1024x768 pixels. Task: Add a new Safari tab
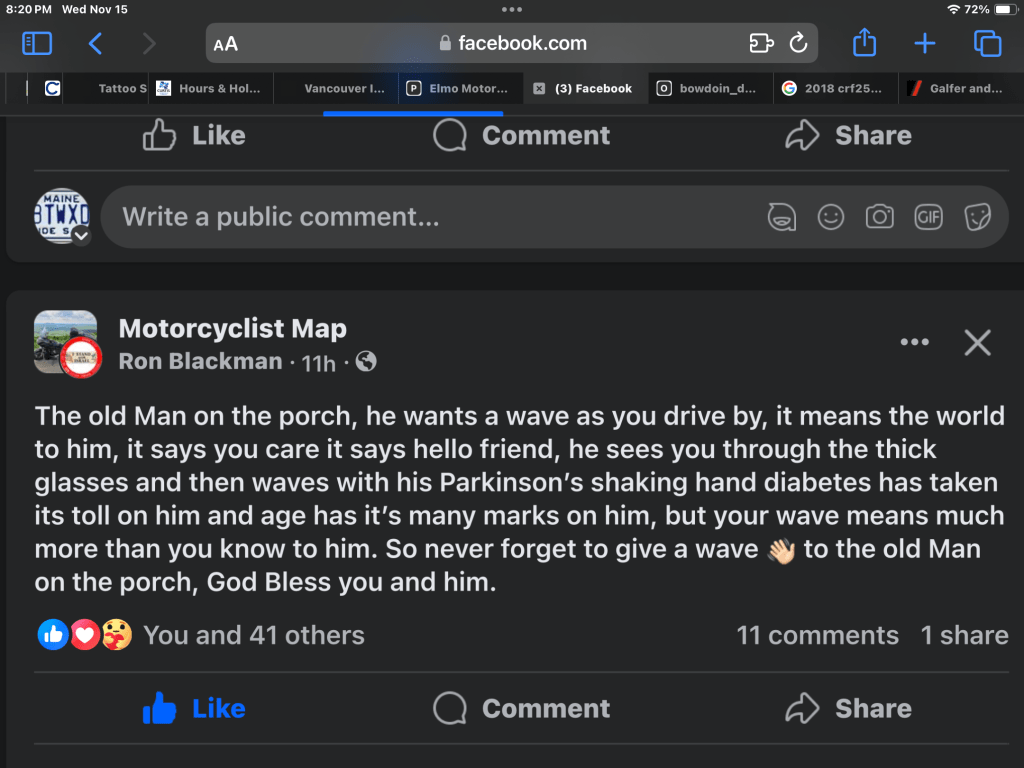point(925,43)
